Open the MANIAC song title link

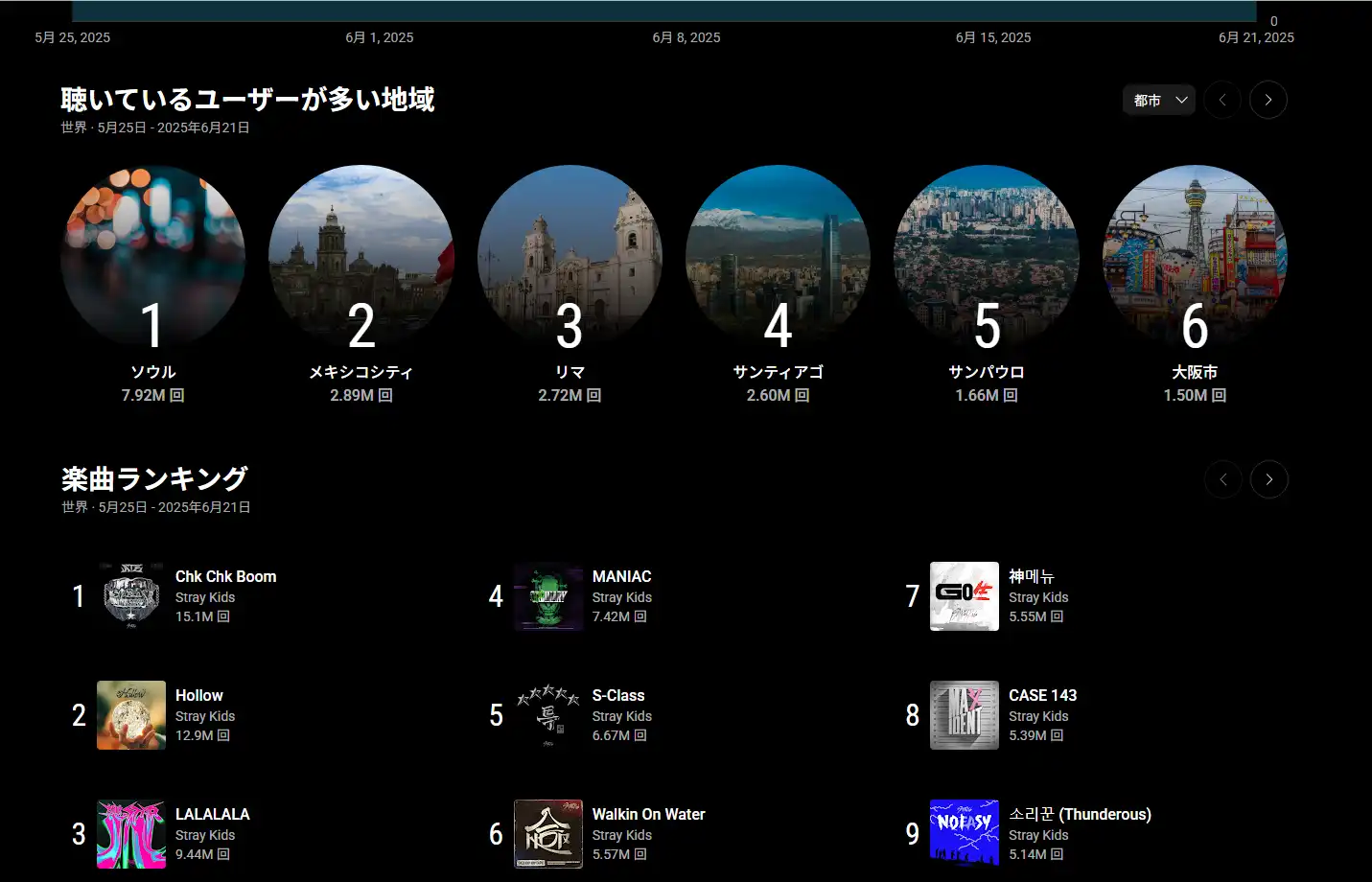[x=621, y=576]
